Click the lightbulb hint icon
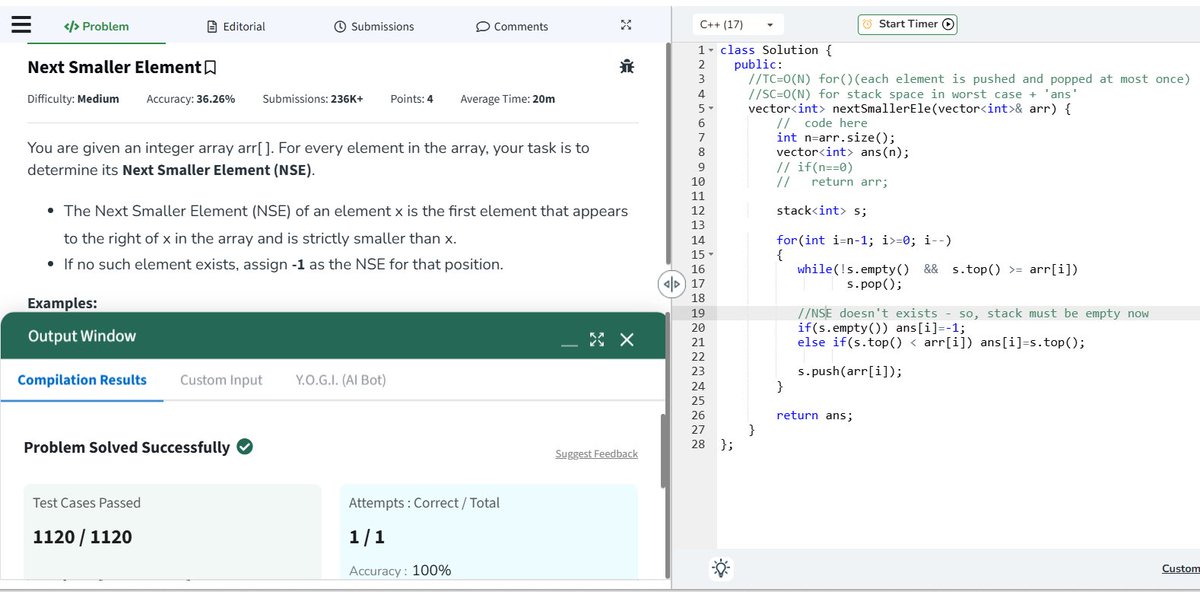This screenshot has height=592, width=1200. click(720, 567)
